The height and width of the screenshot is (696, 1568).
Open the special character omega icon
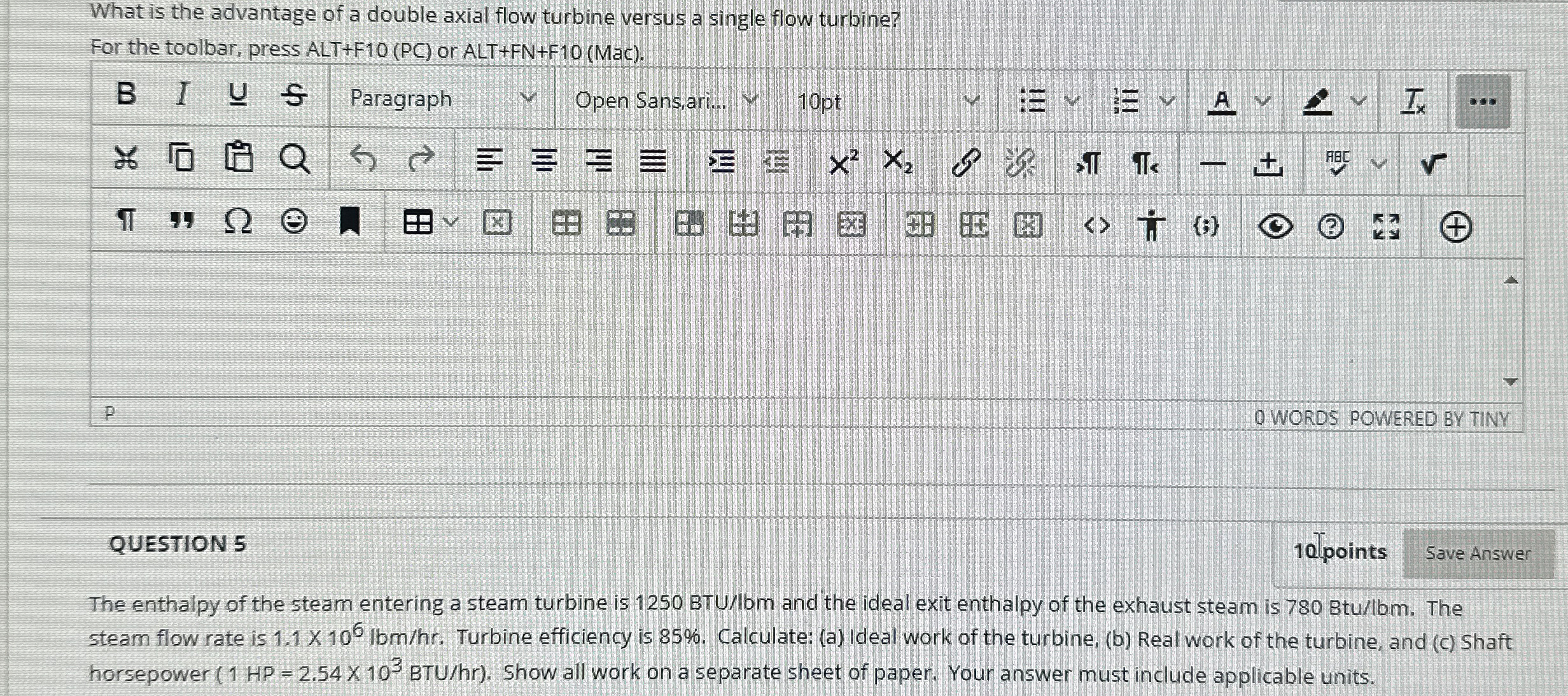pos(238,222)
